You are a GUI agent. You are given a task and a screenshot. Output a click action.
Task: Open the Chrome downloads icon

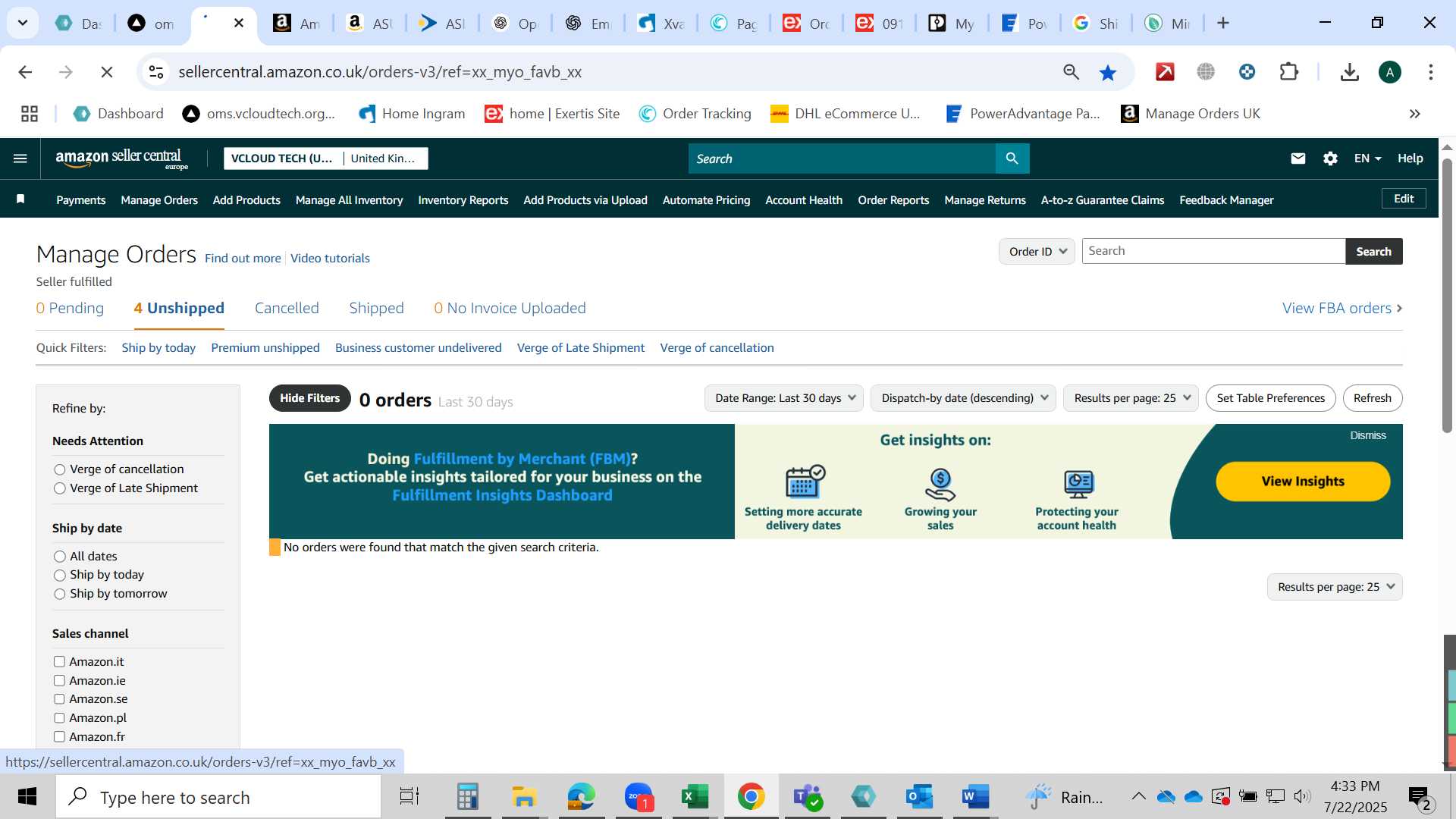(1349, 72)
